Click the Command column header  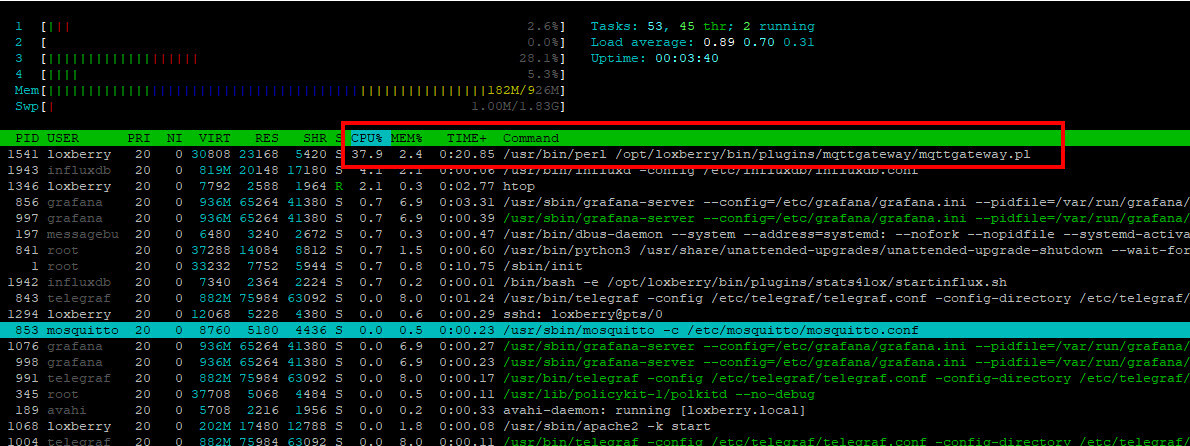coord(530,138)
